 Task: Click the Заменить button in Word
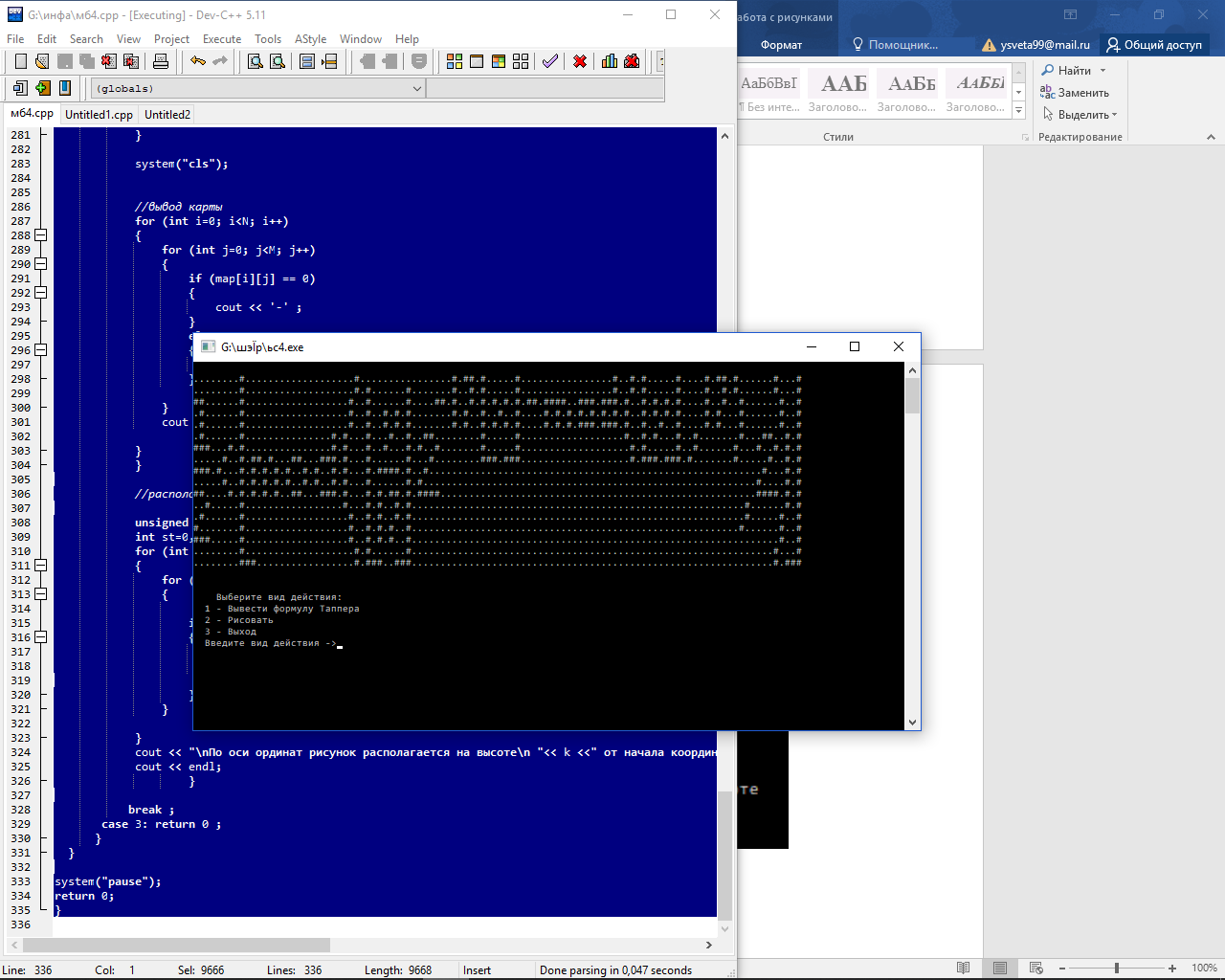click(x=1075, y=93)
